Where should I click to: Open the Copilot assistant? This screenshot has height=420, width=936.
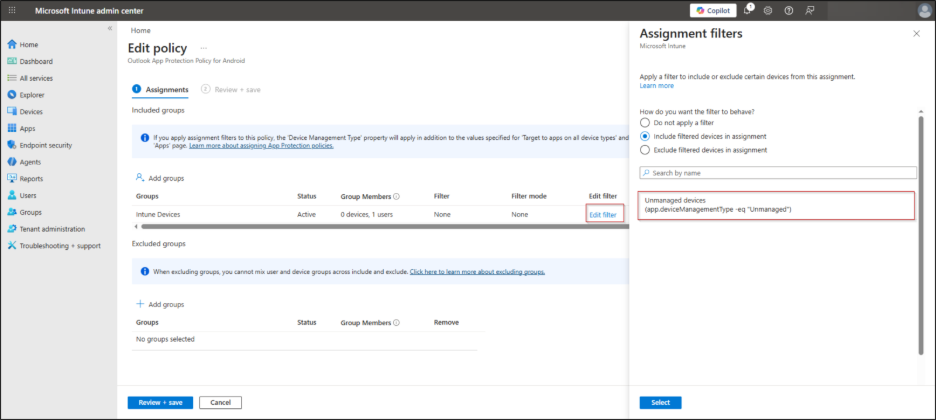[x=712, y=10]
